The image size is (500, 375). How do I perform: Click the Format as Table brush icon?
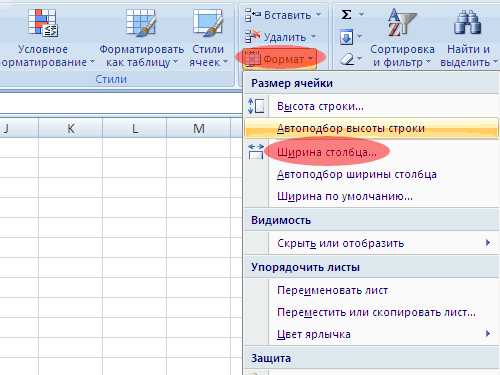pos(141,23)
